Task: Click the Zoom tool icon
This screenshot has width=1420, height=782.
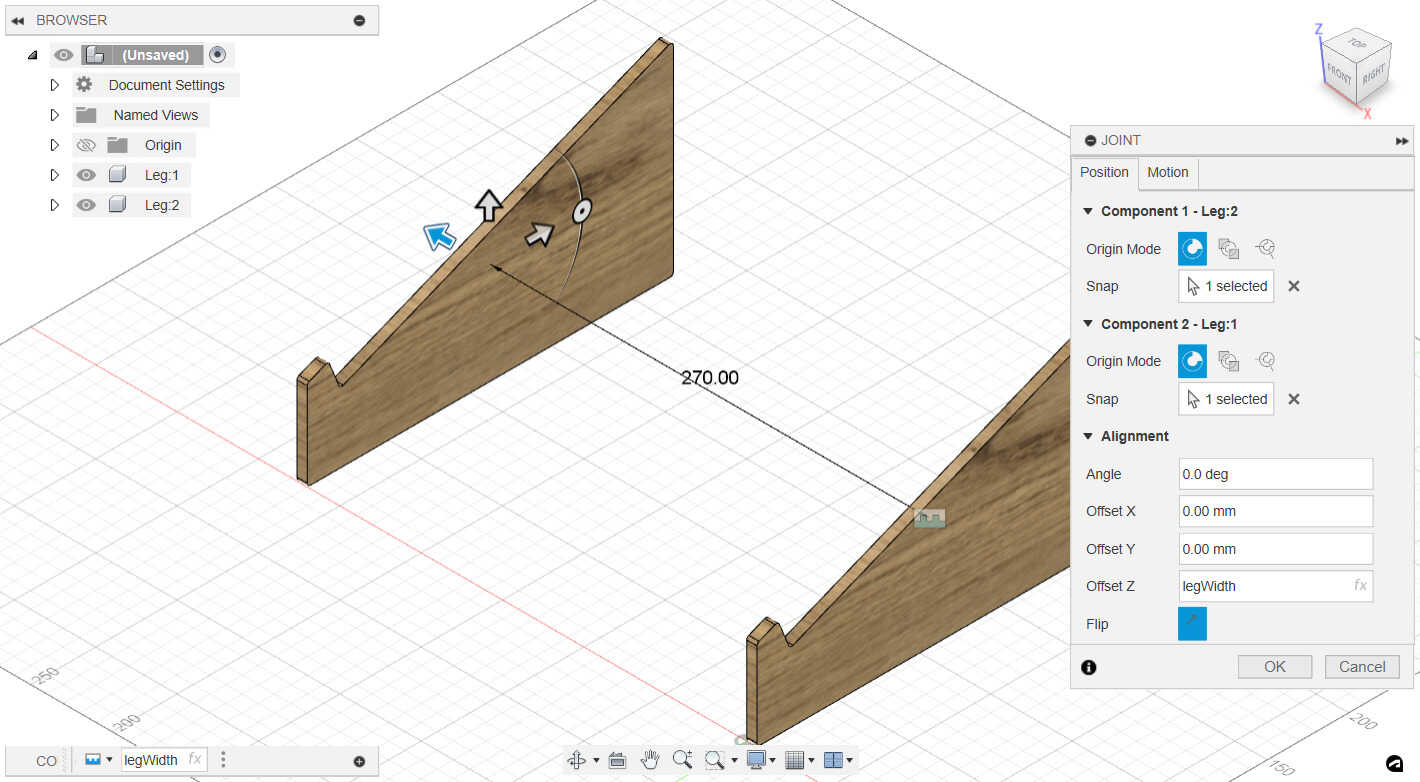Action: click(683, 760)
